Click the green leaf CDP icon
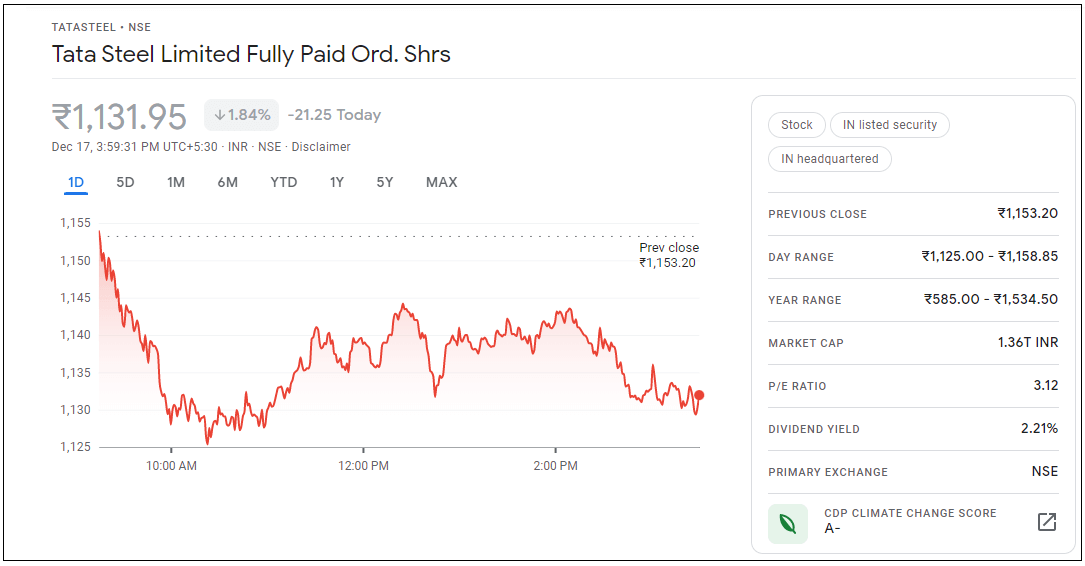Image resolution: width=1085 pixels, height=566 pixels. tap(788, 523)
